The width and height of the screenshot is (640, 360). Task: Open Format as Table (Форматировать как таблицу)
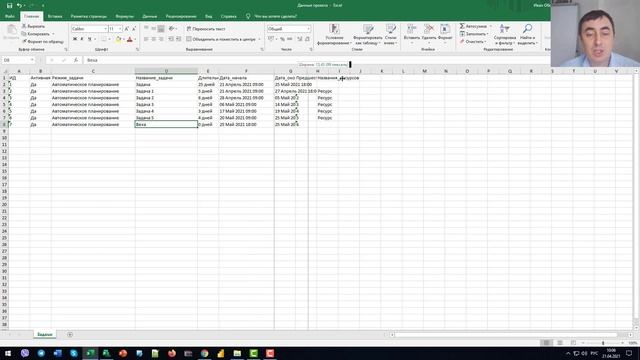(x=367, y=34)
